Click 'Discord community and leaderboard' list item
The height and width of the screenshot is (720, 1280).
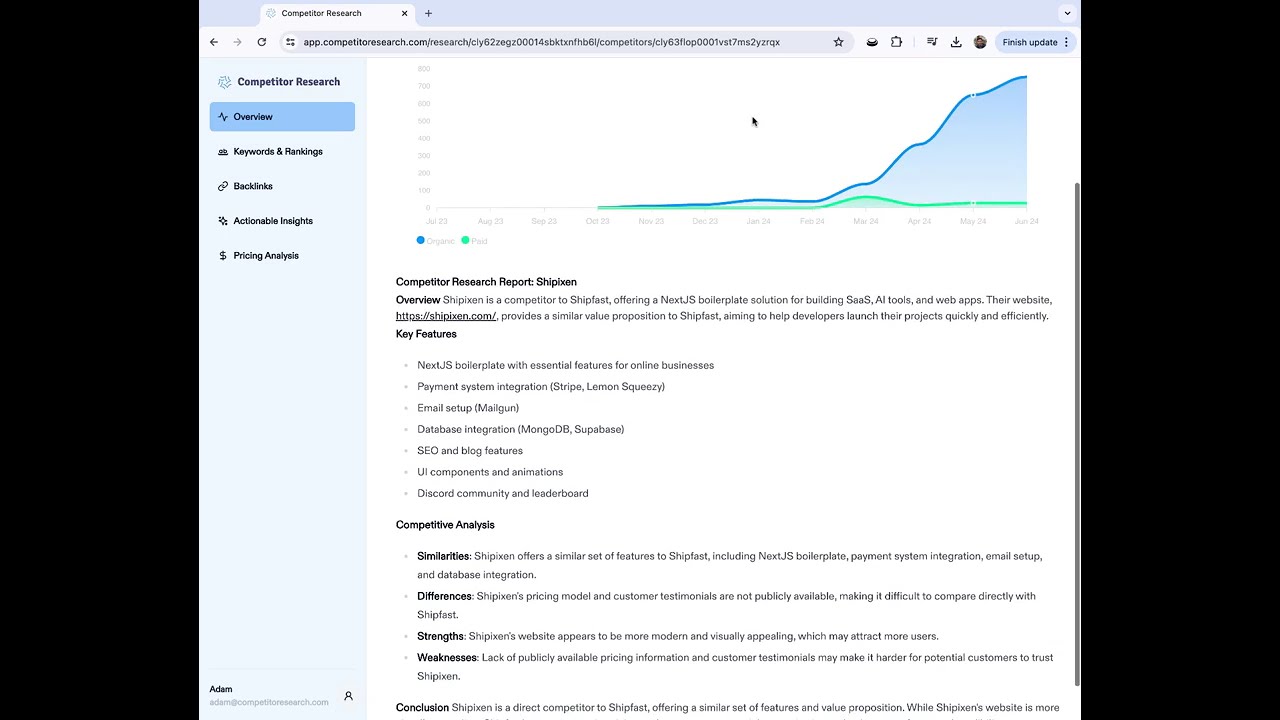tap(503, 494)
